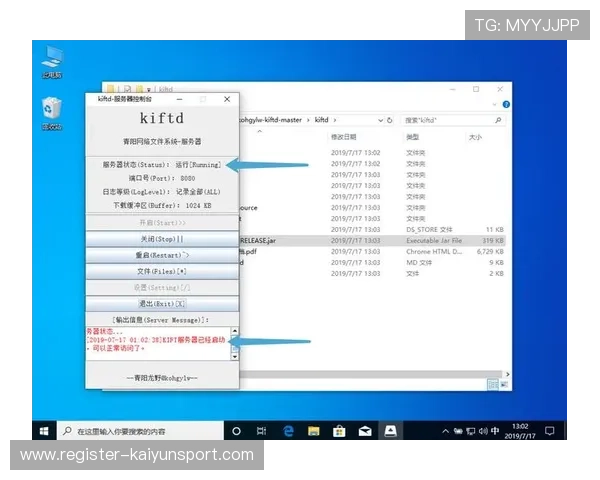Open the This PC desktop icon

click(x=51, y=60)
